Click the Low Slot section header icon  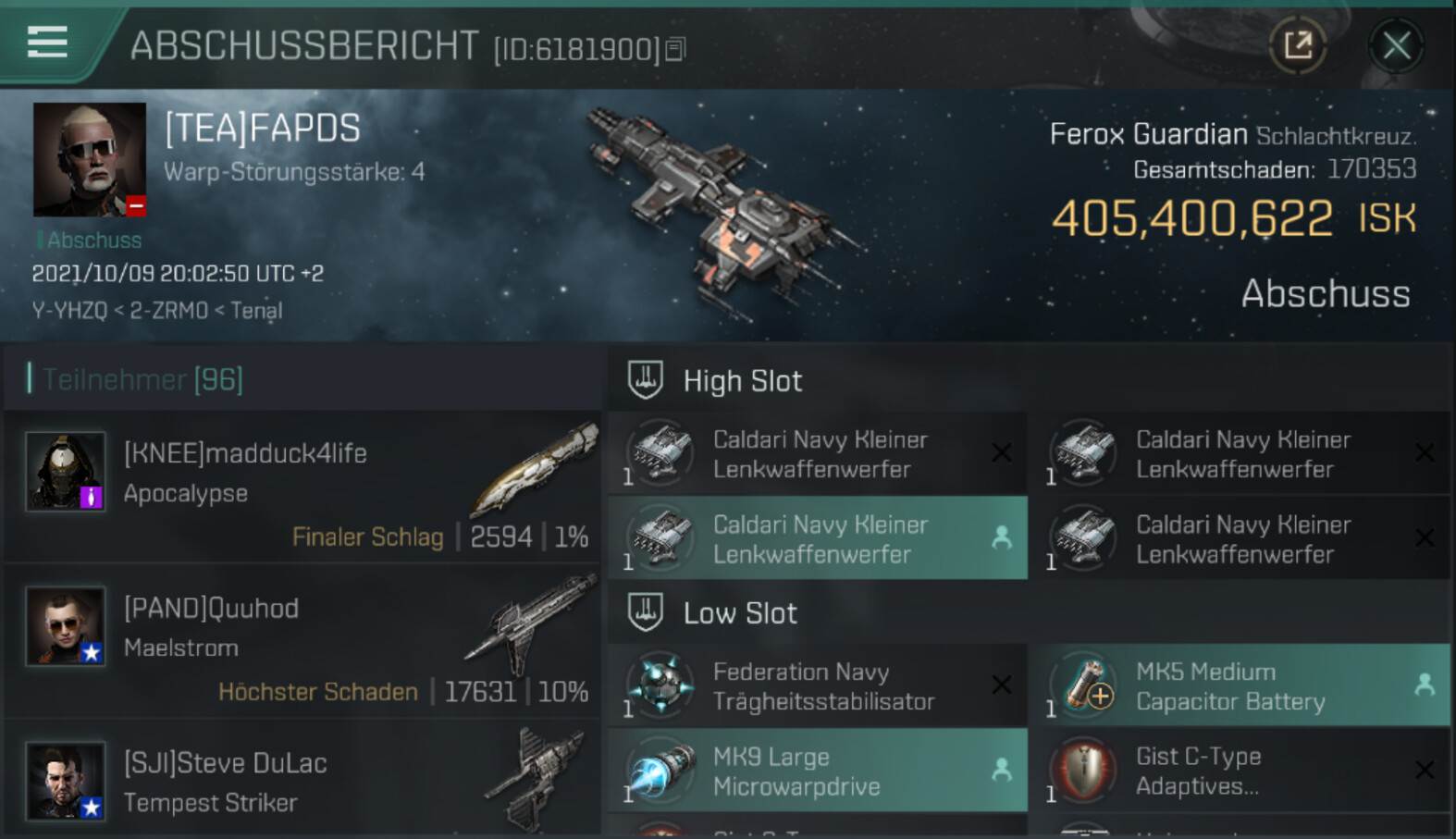click(646, 612)
